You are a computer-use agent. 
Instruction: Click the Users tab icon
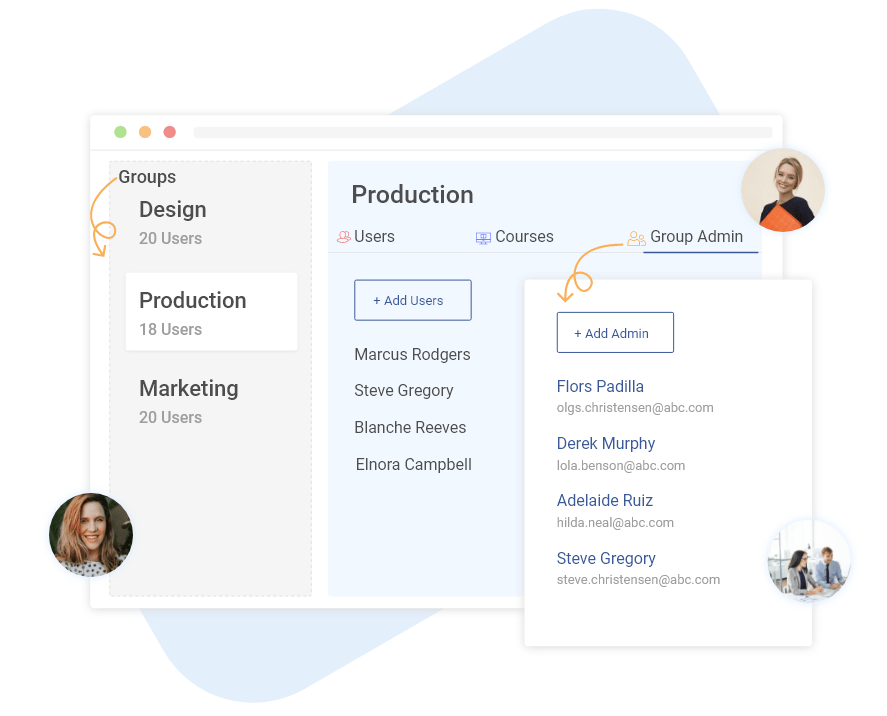pyautogui.click(x=344, y=237)
